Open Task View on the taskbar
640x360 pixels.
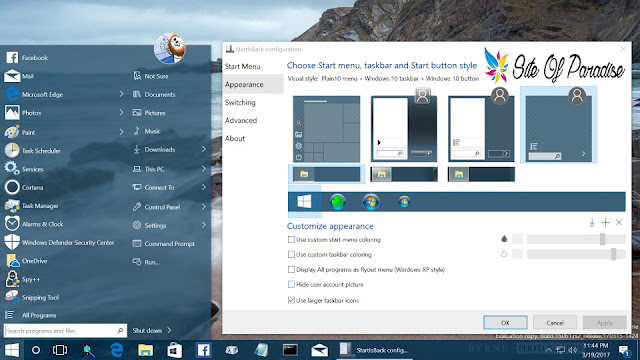click(x=60, y=350)
